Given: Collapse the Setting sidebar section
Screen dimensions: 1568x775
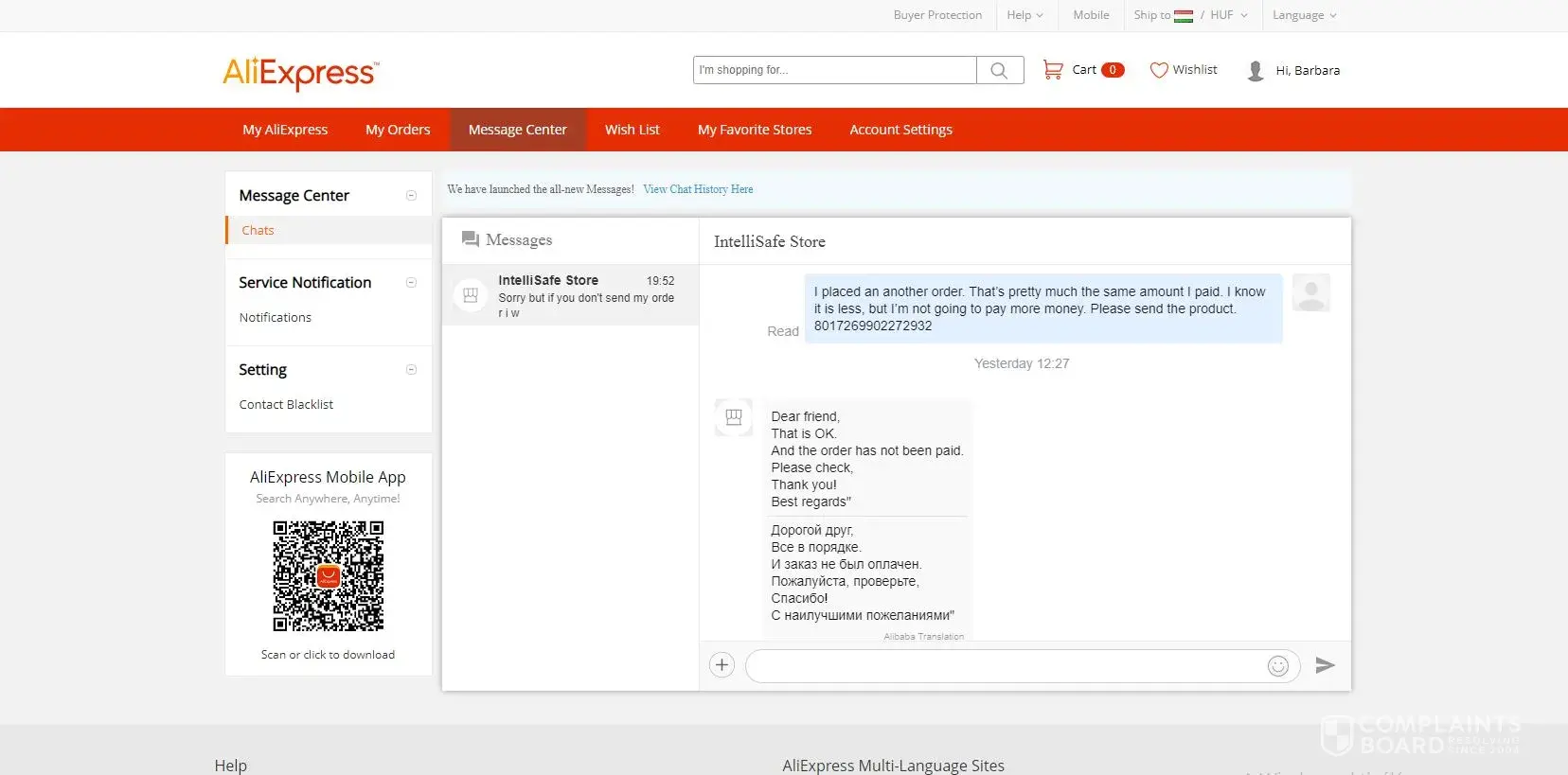Looking at the screenshot, I should 411,370.
